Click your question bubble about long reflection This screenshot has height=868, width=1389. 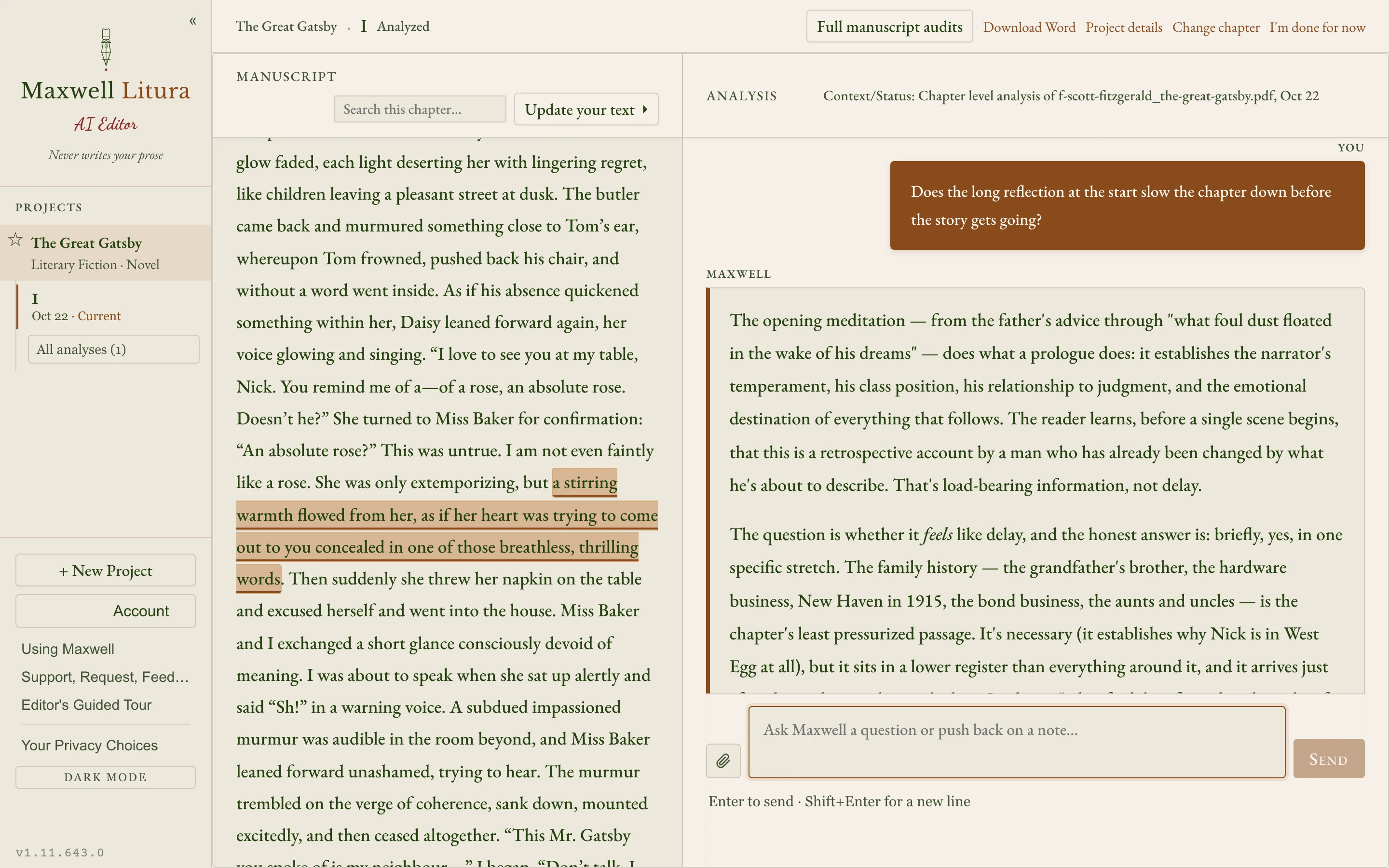[x=1127, y=205]
